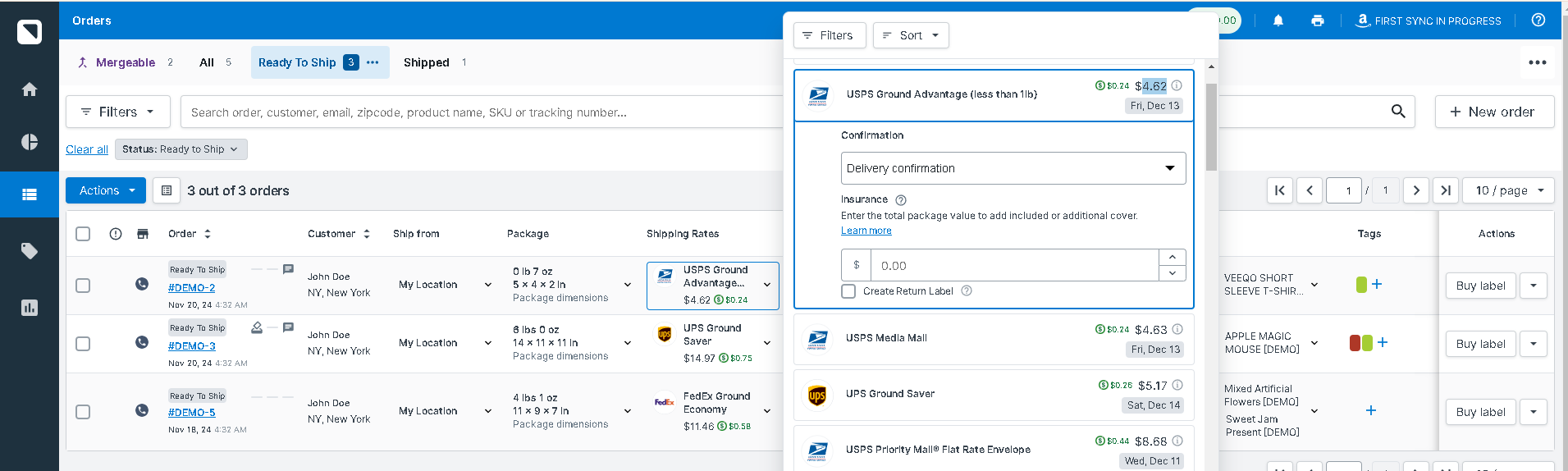Screen dimensions: 1568x471
Task: Switch to the Mergeable tab
Action: pos(125,62)
